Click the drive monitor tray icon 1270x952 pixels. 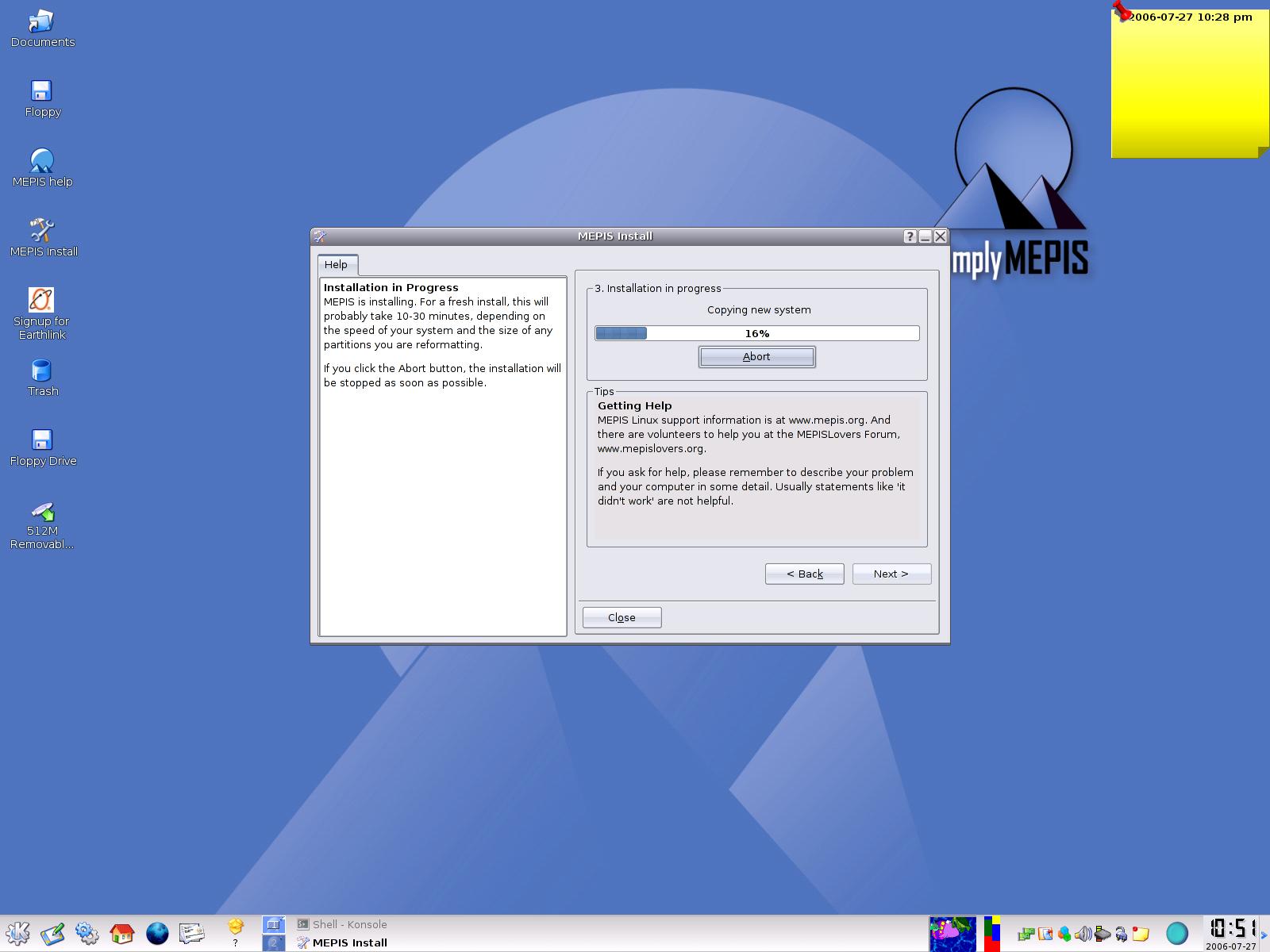1103,934
